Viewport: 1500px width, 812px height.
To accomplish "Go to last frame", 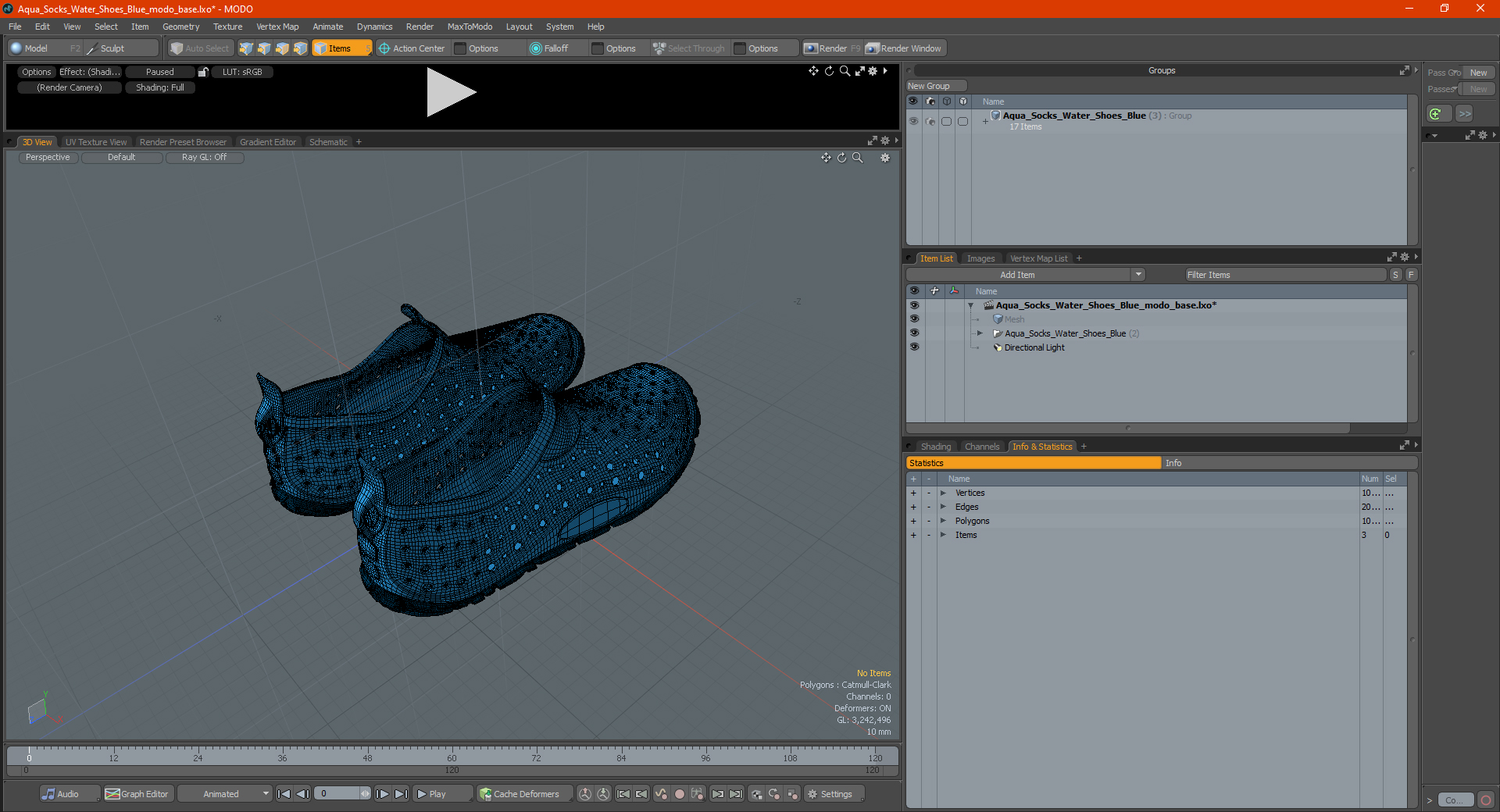I will (x=401, y=794).
